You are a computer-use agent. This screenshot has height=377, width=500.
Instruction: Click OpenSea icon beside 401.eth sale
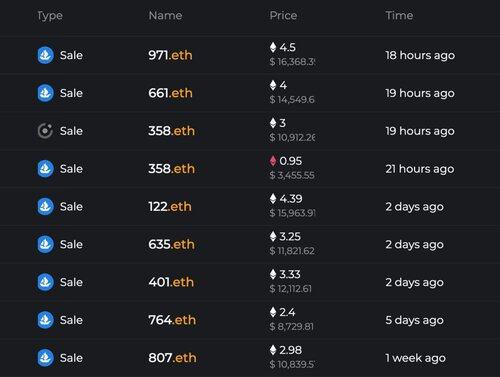click(45, 282)
